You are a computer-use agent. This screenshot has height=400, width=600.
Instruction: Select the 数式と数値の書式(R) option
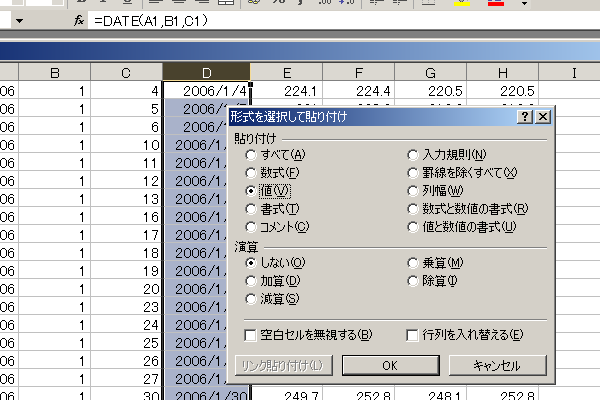[x=468, y=209]
